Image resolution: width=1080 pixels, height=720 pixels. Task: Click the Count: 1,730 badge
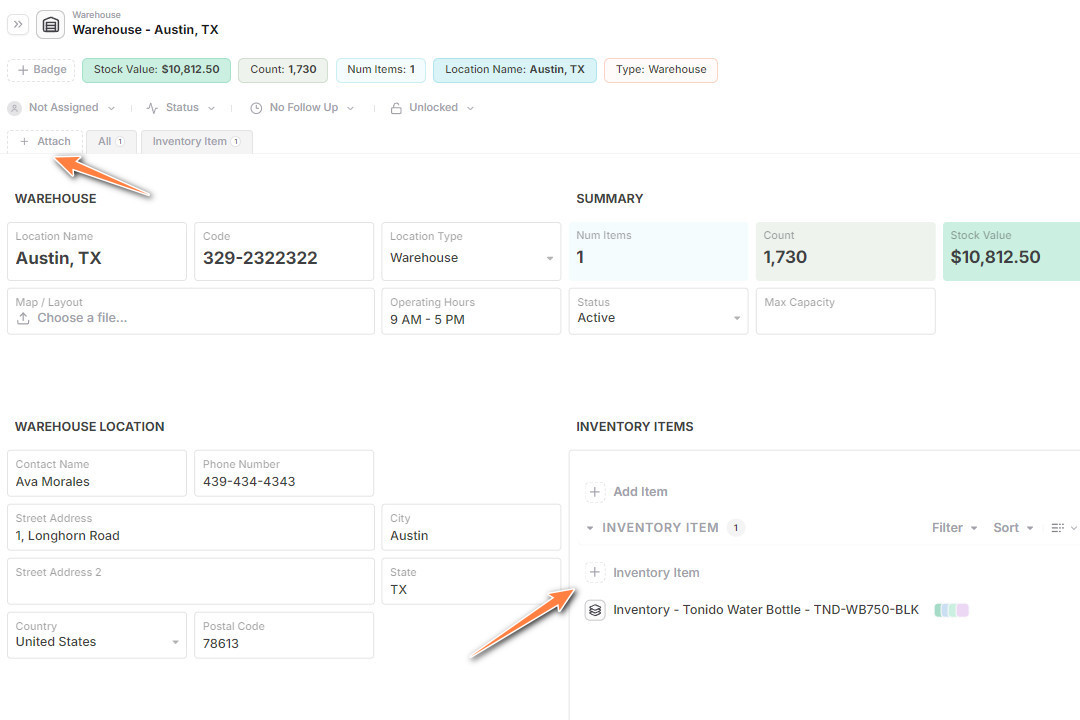283,70
